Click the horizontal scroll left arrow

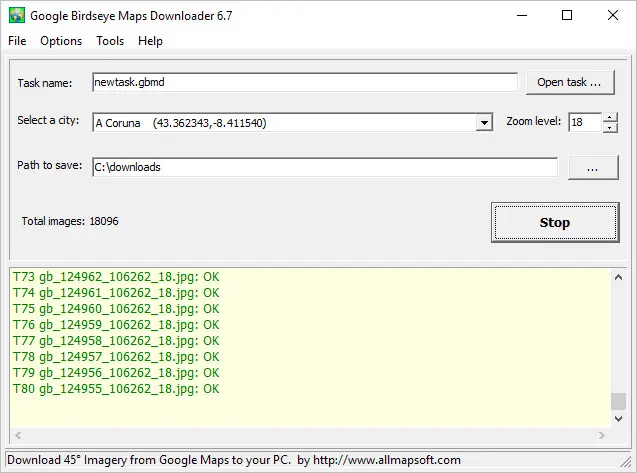[x=18, y=436]
